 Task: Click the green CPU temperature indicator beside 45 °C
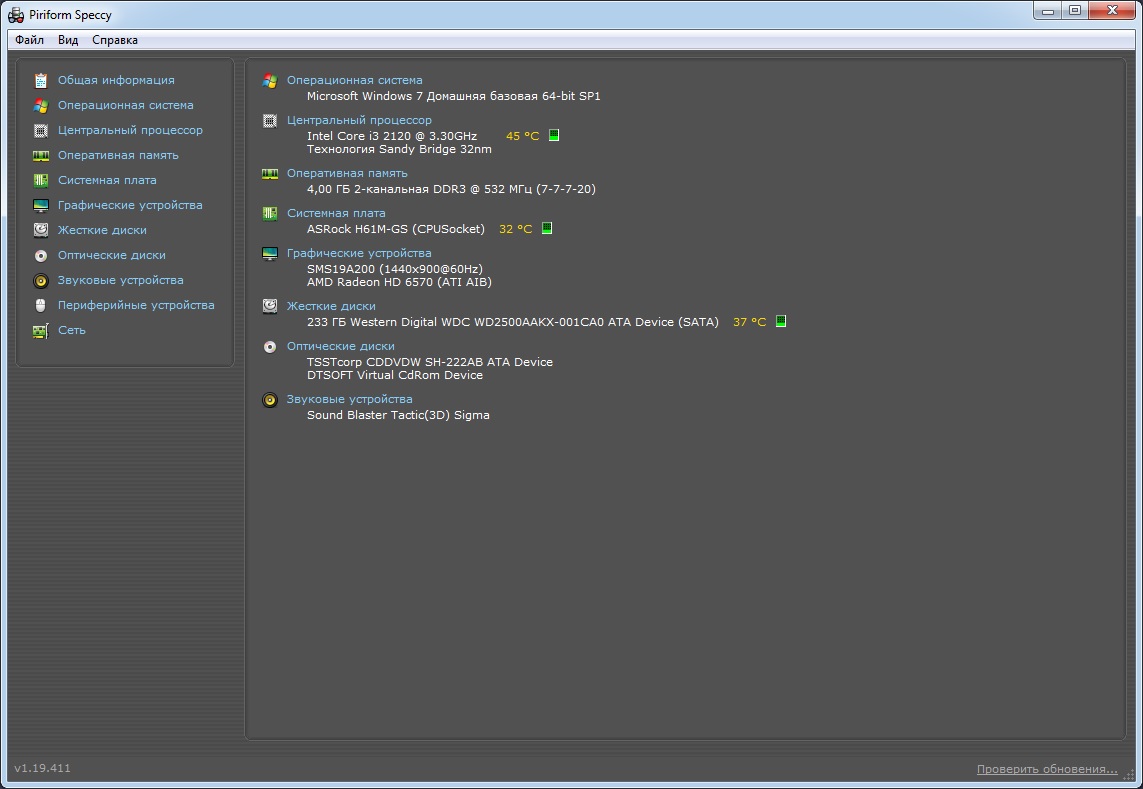554,136
